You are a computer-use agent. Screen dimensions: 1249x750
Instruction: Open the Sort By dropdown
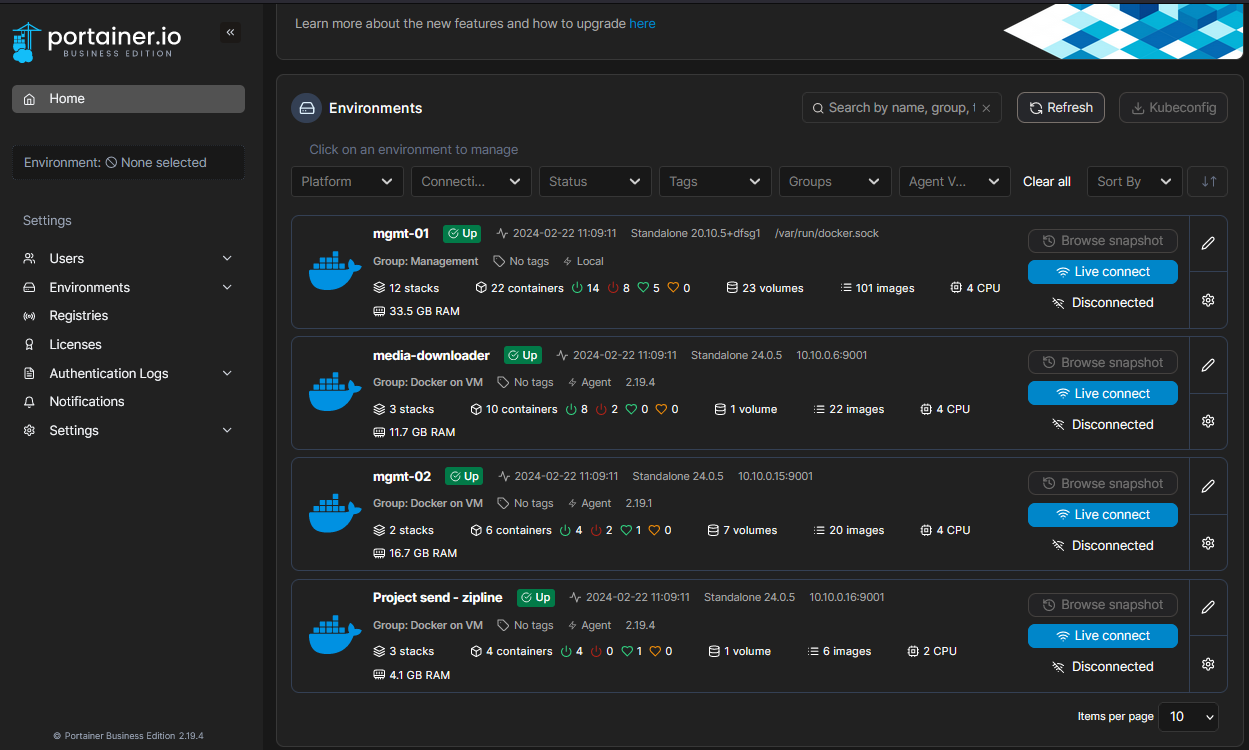pyautogui.click(x=1133, y=181)
